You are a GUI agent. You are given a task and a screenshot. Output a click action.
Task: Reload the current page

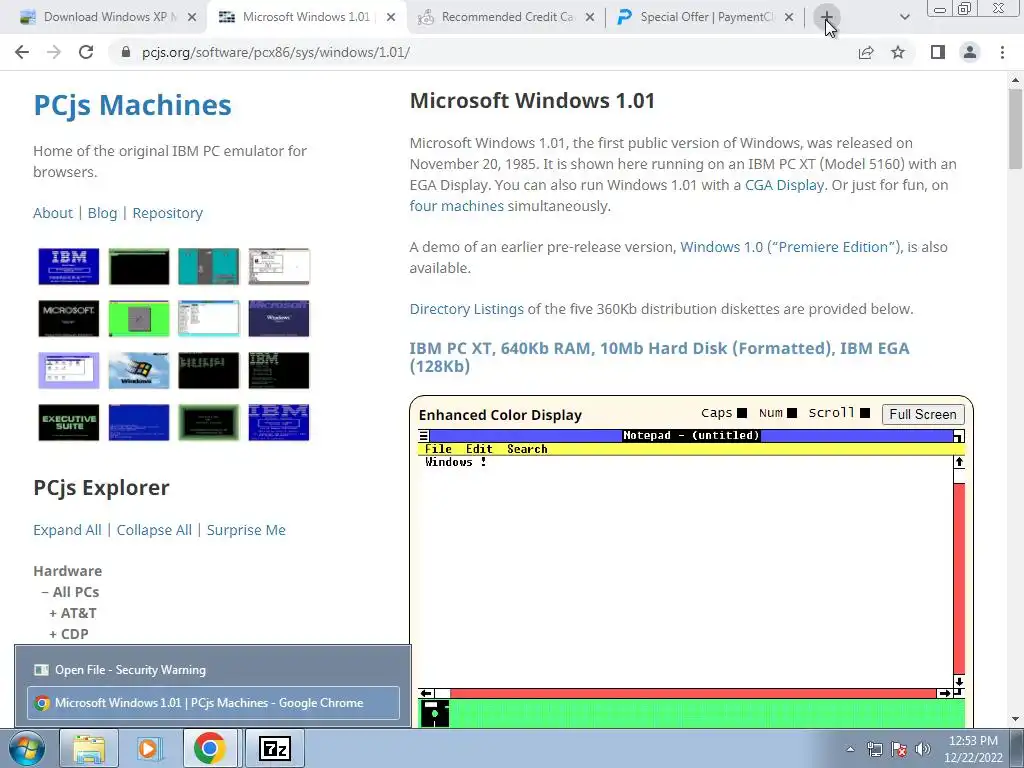coord(86,52)
